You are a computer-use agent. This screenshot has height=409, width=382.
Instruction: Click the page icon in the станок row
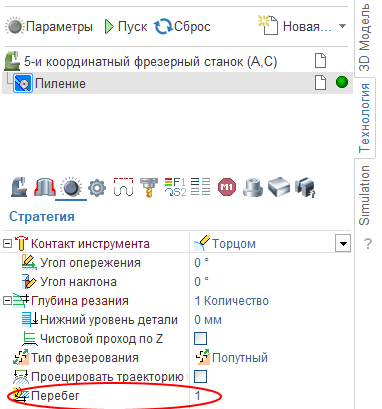[x=320, y=61]
